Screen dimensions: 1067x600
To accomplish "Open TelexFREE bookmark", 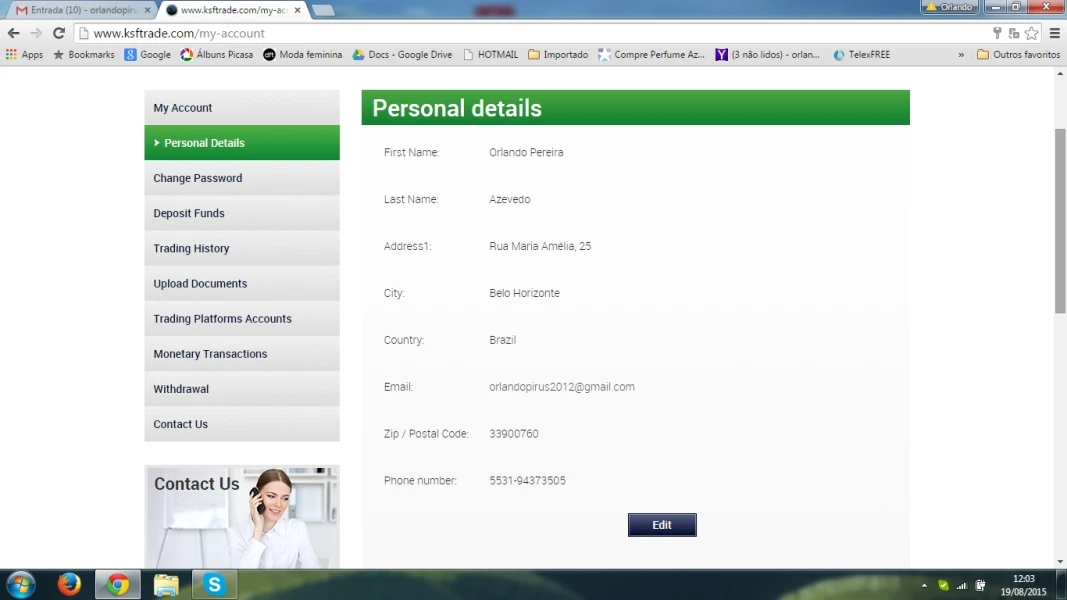I will [861, 54].
